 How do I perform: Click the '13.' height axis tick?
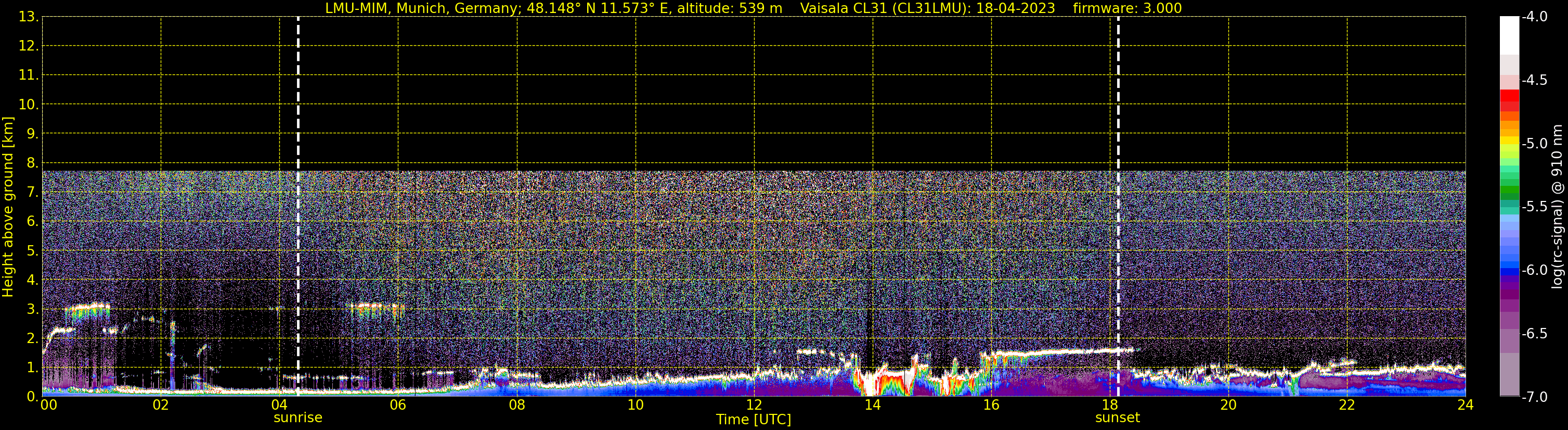coord(29,17)
